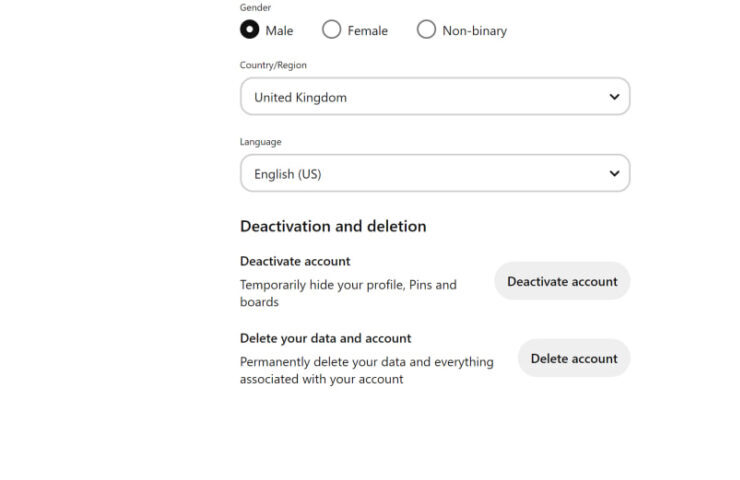This screenshot has height=480, width=740.
Task: Click the Deactivate account button
Action: pyautogui.click(x=562, y=281)
